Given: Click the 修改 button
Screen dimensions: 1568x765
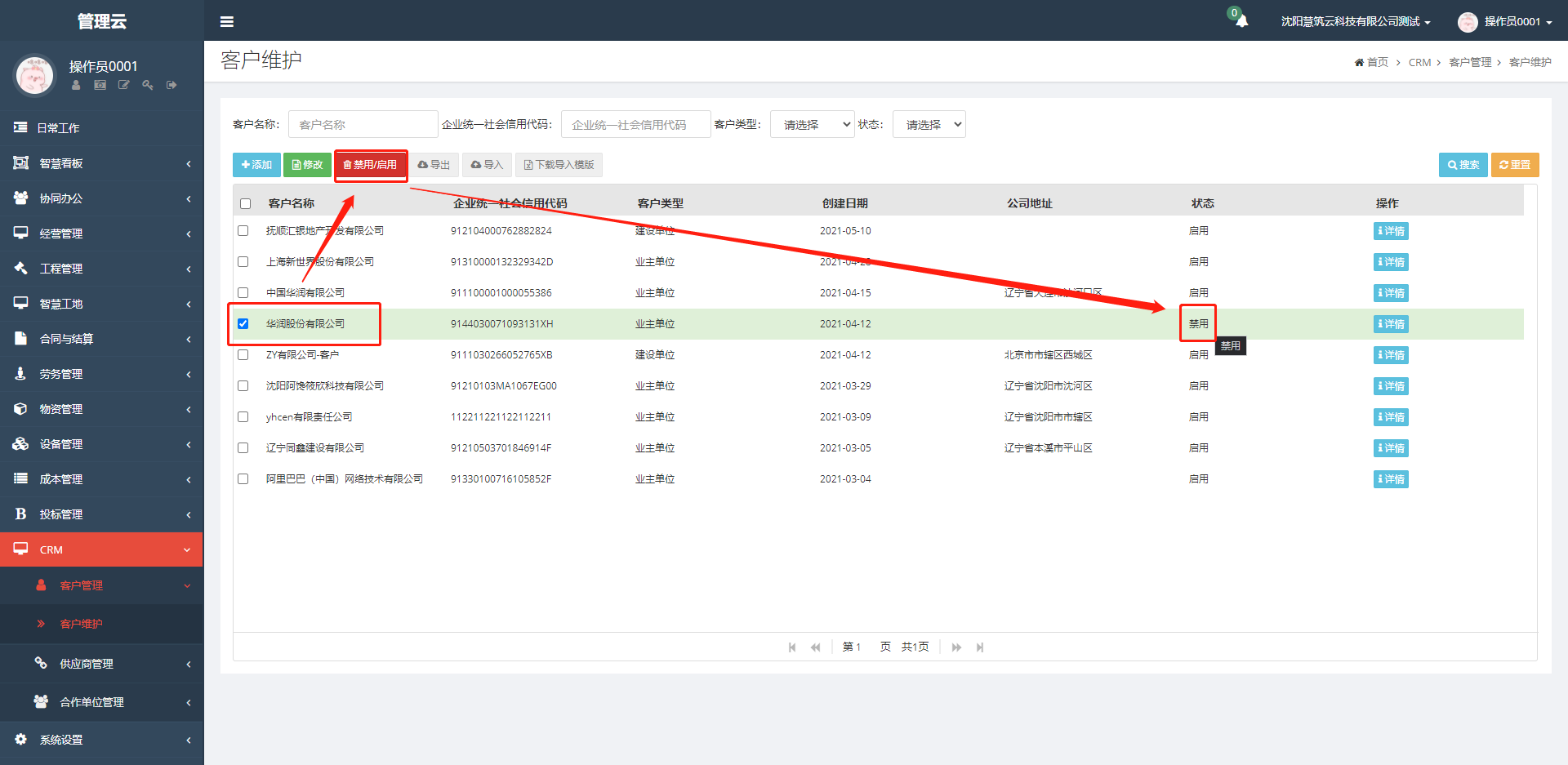Looking at the screenshot, I should point(307,165).
